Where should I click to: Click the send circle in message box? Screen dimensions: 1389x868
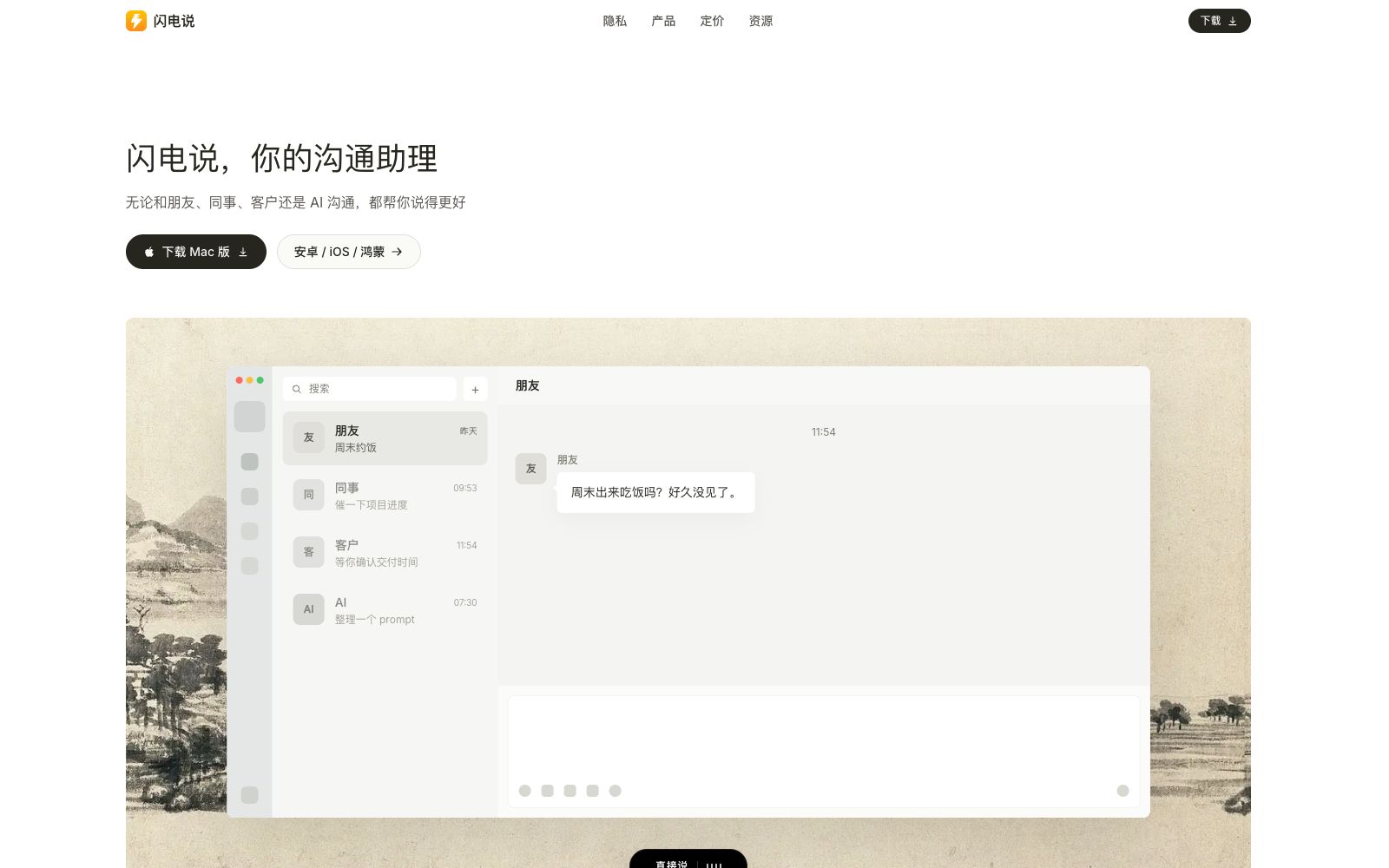pyautogui.click(x=1122, y=791)
